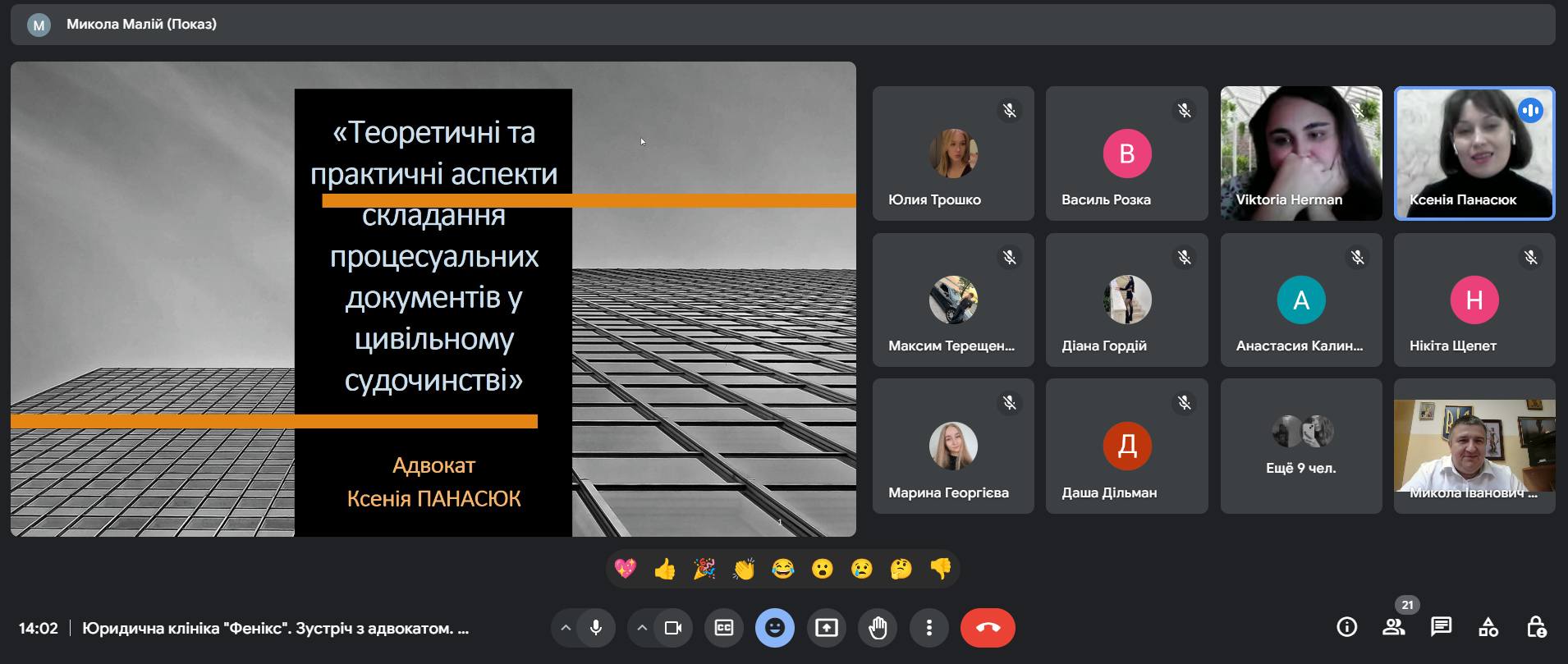Send the thumbs down reaction
The image size is (1568, 664).
click(x=941, y=569)
